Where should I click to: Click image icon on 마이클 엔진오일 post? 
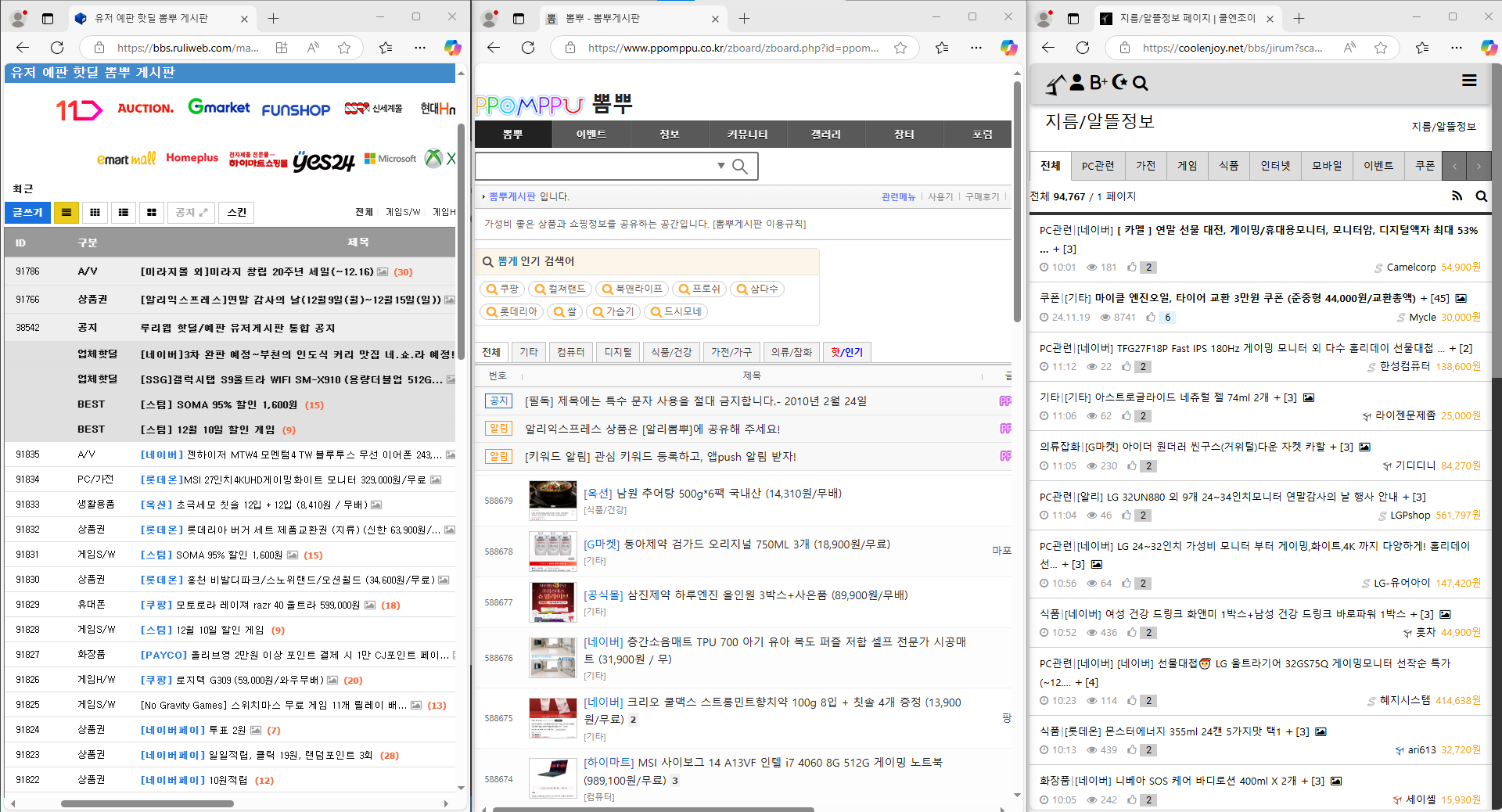[1461, 298]
